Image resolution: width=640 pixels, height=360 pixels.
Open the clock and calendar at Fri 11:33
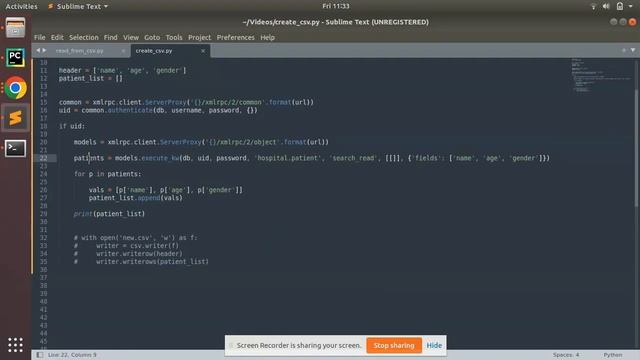[x=336, y=6]
